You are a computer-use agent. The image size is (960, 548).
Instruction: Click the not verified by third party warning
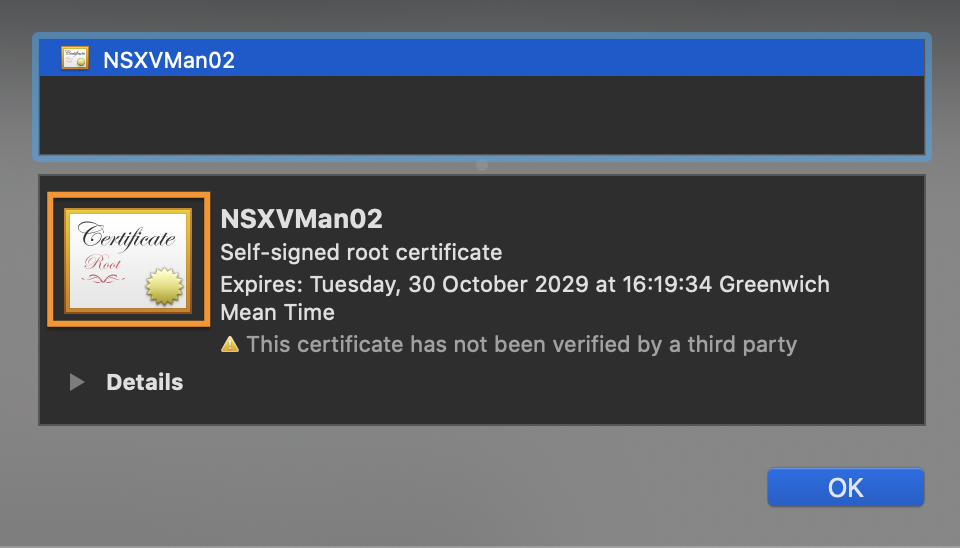pyautogui.click(x=522, y=344)
